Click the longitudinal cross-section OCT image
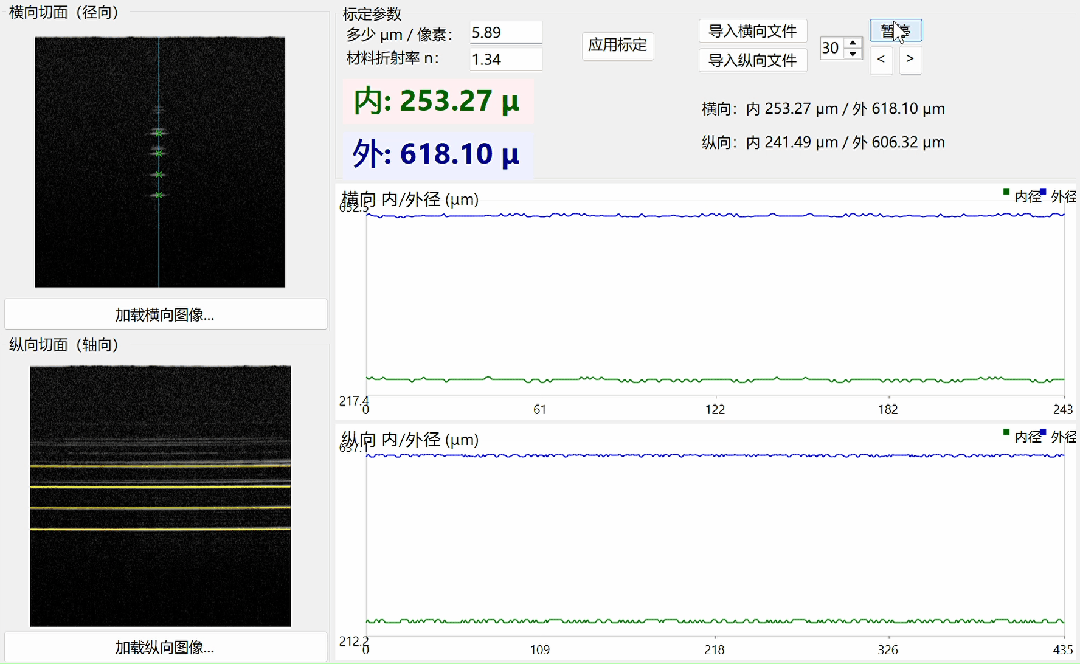The image size is (1080, 664). 160,496
